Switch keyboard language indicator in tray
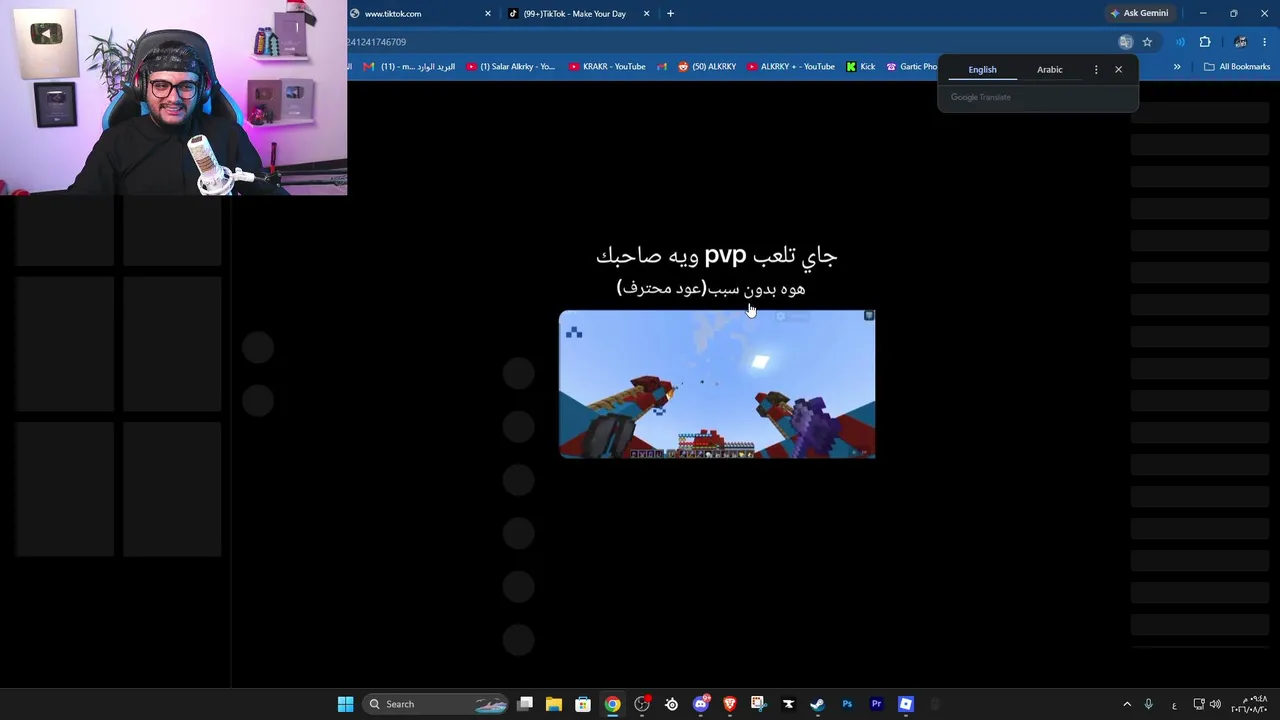The image size is (1280, 720). pos(1174,705)
